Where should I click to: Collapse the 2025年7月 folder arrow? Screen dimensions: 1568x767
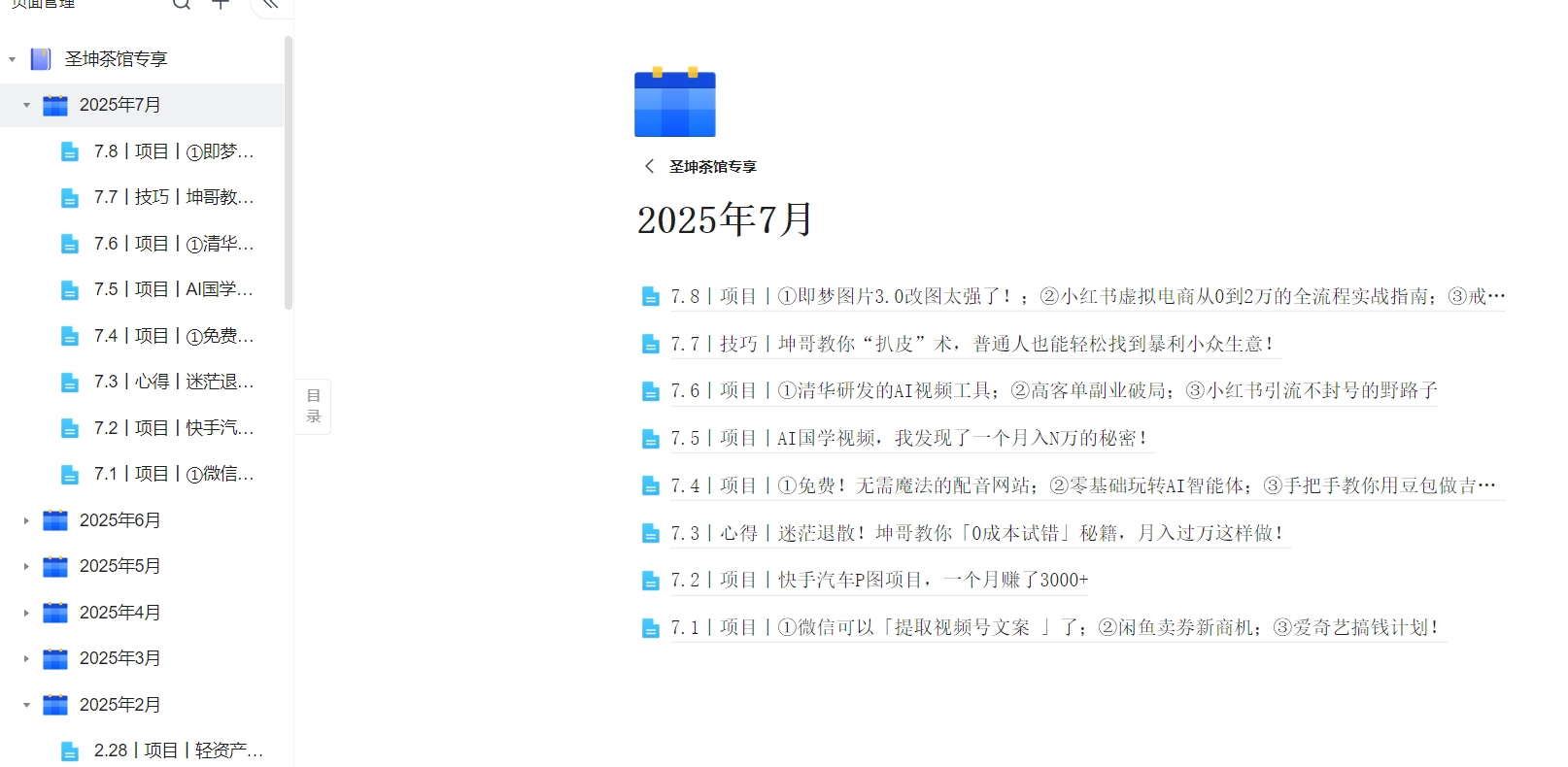[x=26, y=105]
